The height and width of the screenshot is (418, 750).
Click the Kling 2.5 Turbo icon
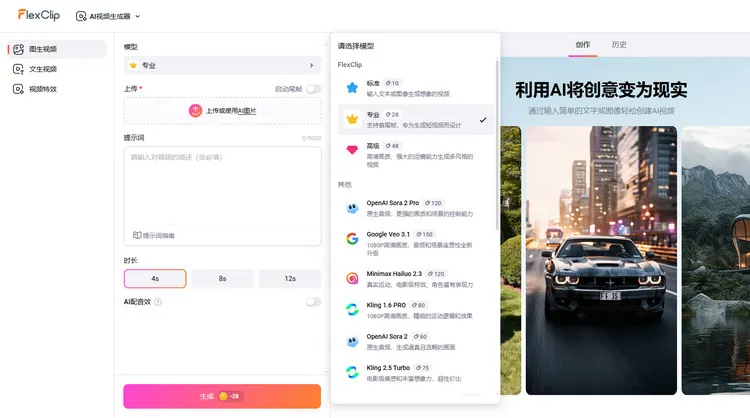pyautogui.click(x=352, y=372)
